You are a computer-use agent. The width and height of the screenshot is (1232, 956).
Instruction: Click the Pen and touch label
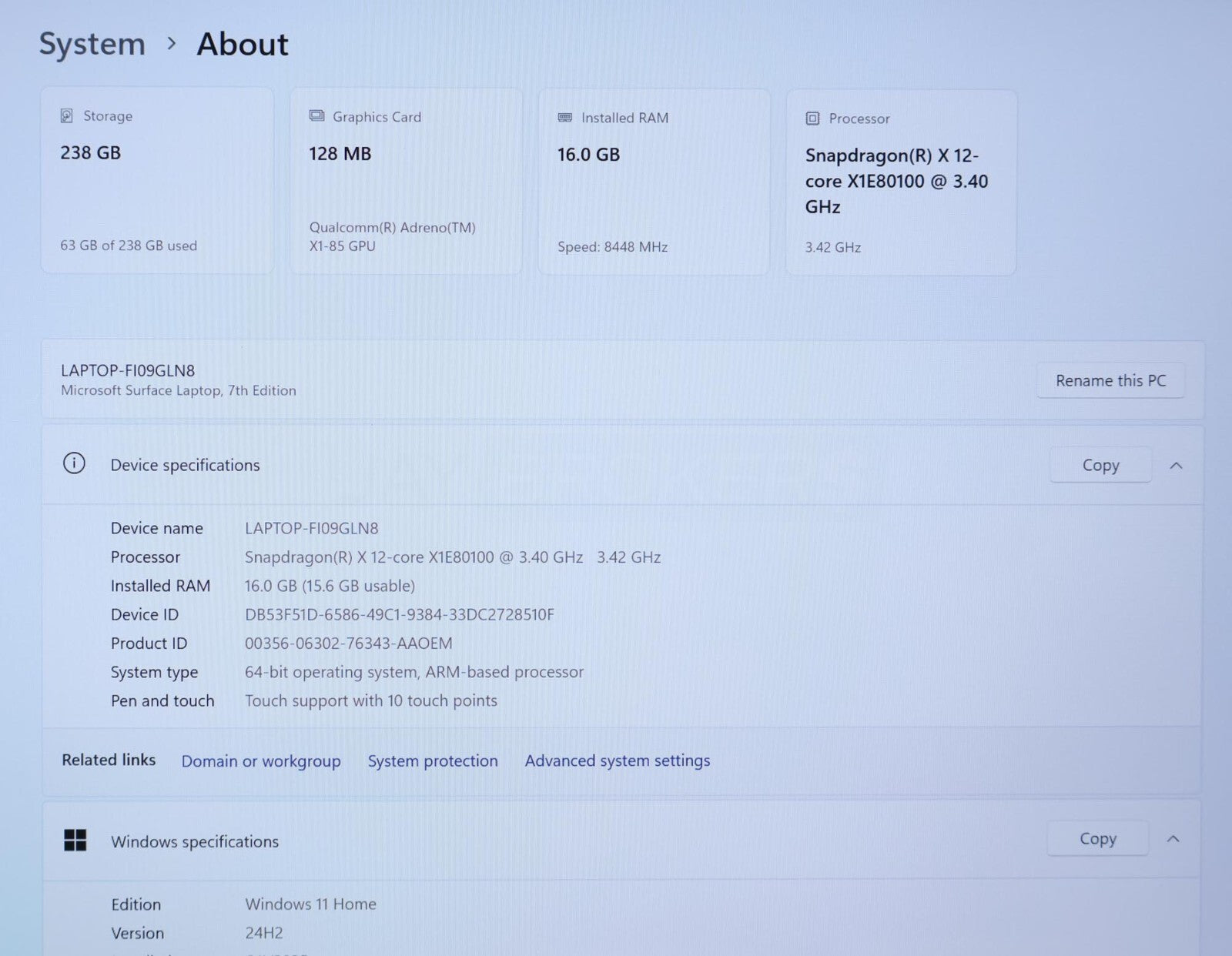click(x=162, y=700)
